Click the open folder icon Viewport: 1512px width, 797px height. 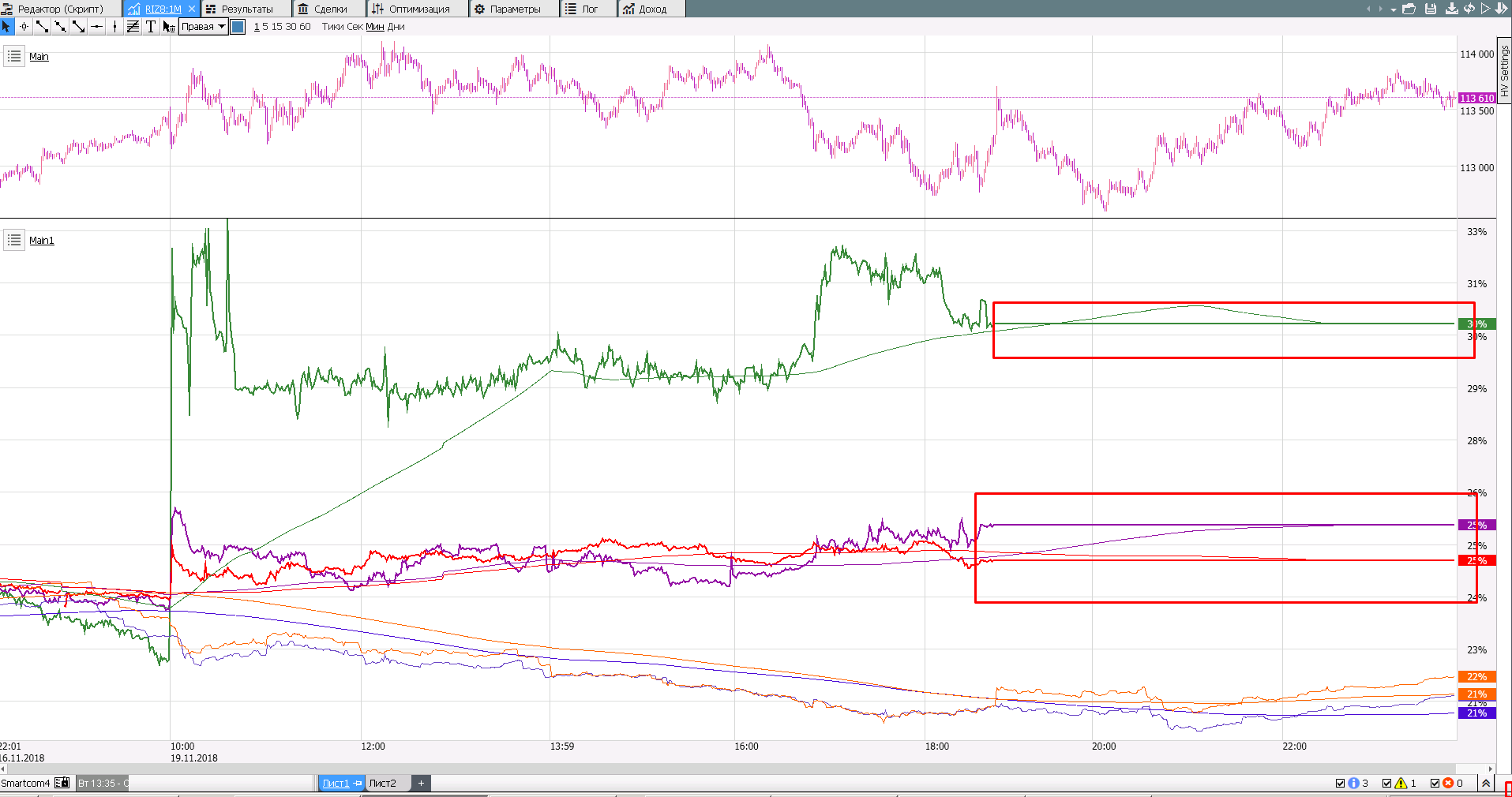point(1409,9)
